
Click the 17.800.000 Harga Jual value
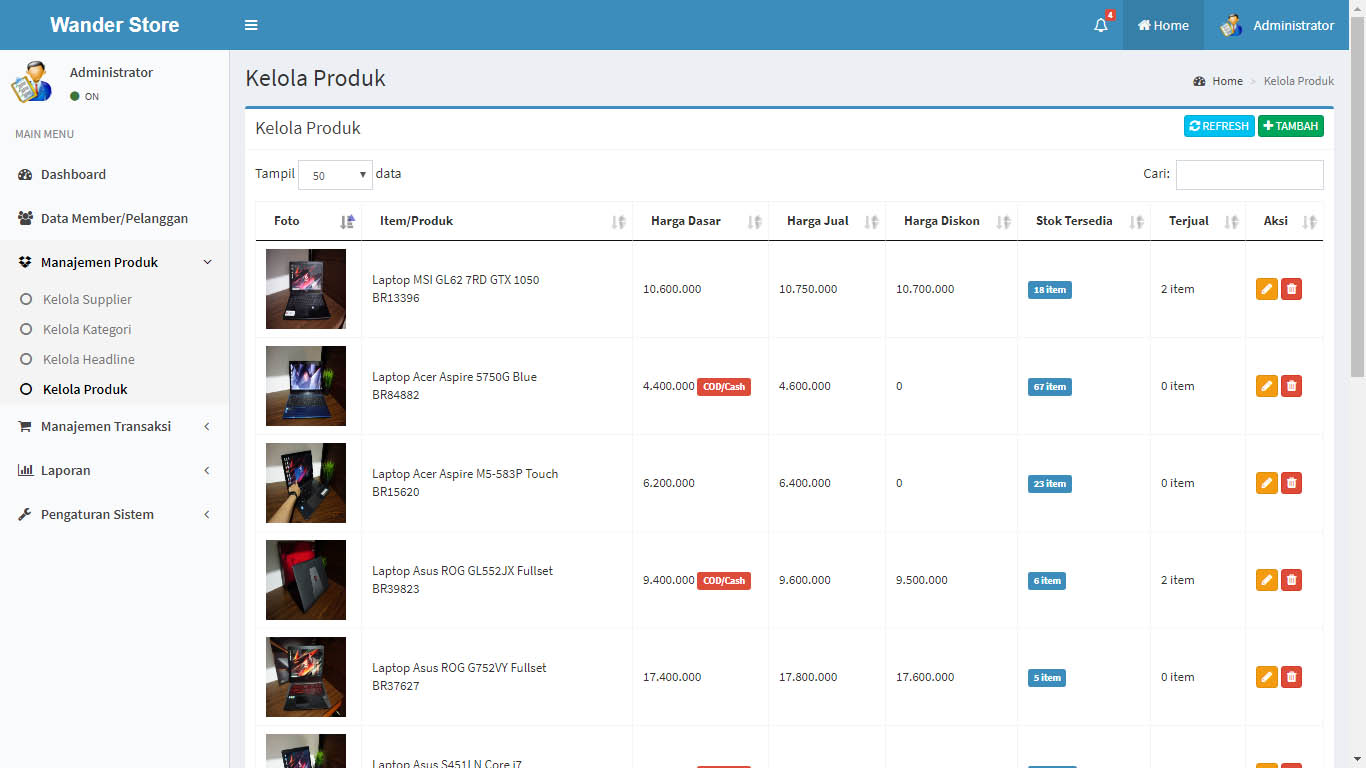(808, 677)
